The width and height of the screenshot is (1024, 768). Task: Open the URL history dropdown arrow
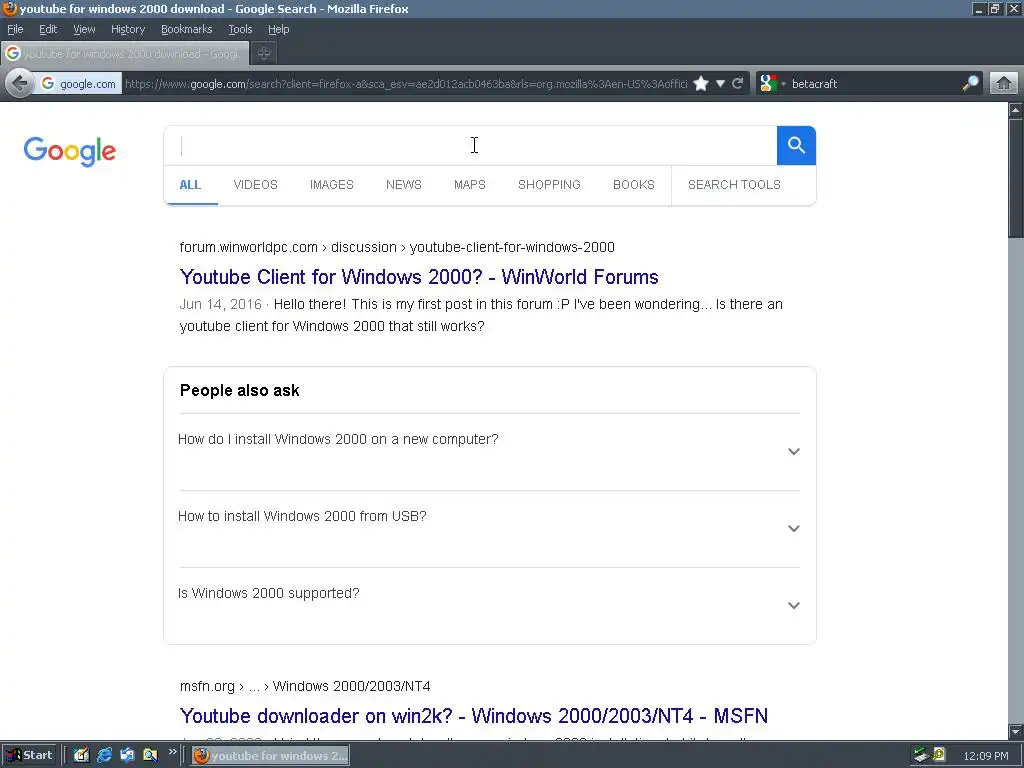720,84
